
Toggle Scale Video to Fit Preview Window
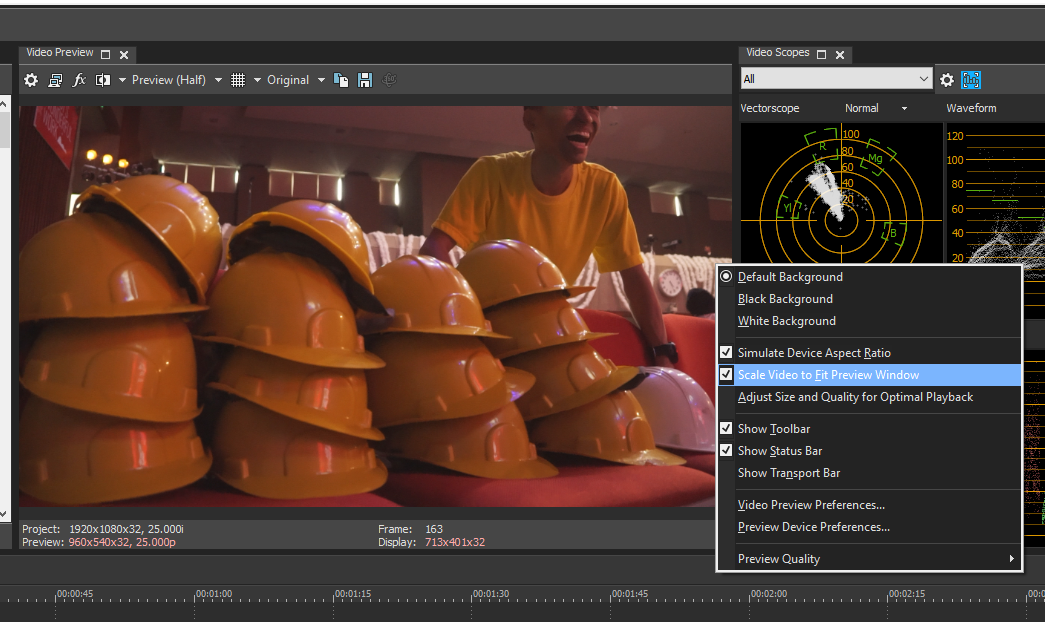tap(828, 375)
